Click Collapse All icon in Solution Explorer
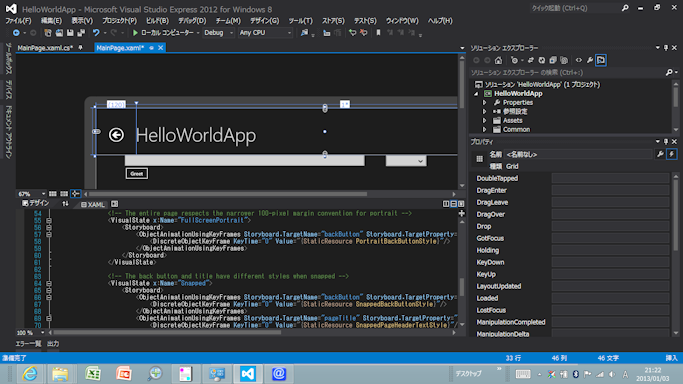The image size is (683, 384). [x=553, y=60]
